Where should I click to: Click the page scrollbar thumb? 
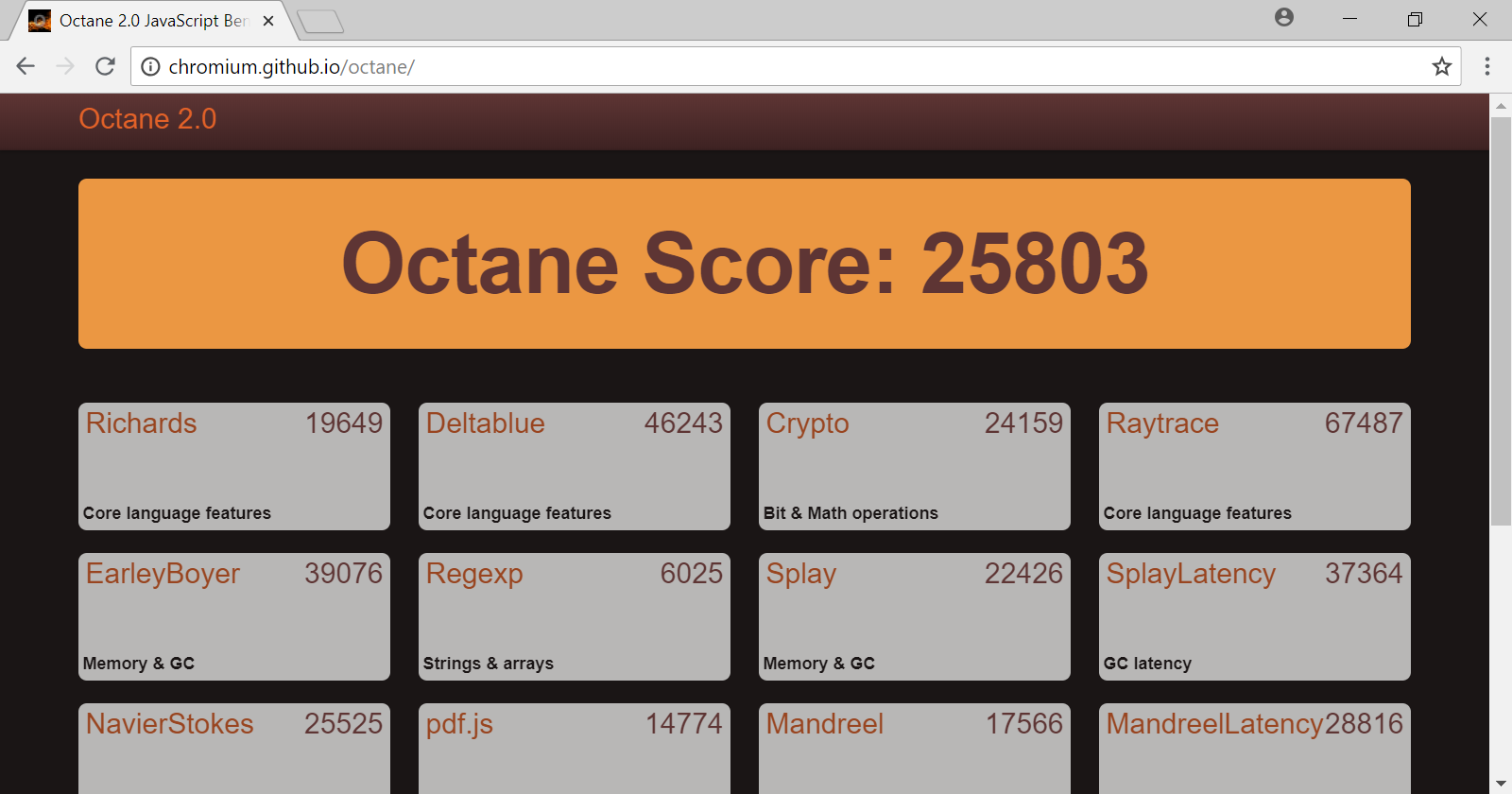[1501, 321]
